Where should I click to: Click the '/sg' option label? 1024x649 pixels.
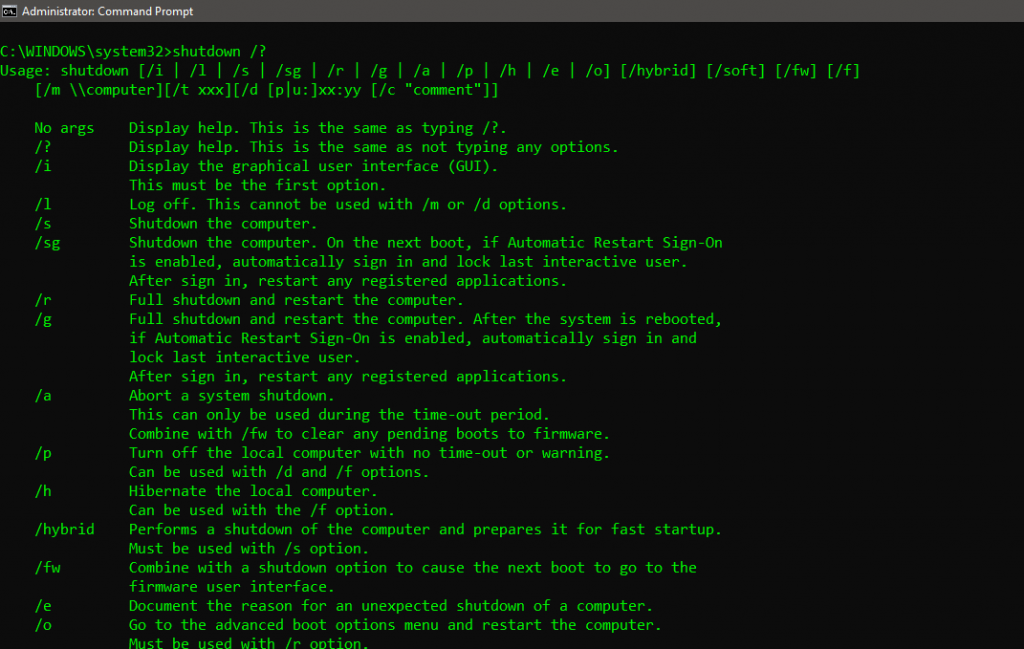[47, 243]
